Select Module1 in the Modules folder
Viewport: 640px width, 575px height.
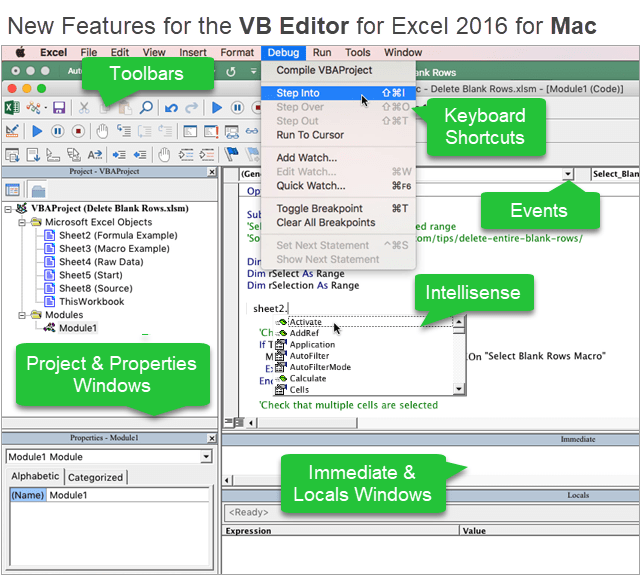click(x=77, y=327)
